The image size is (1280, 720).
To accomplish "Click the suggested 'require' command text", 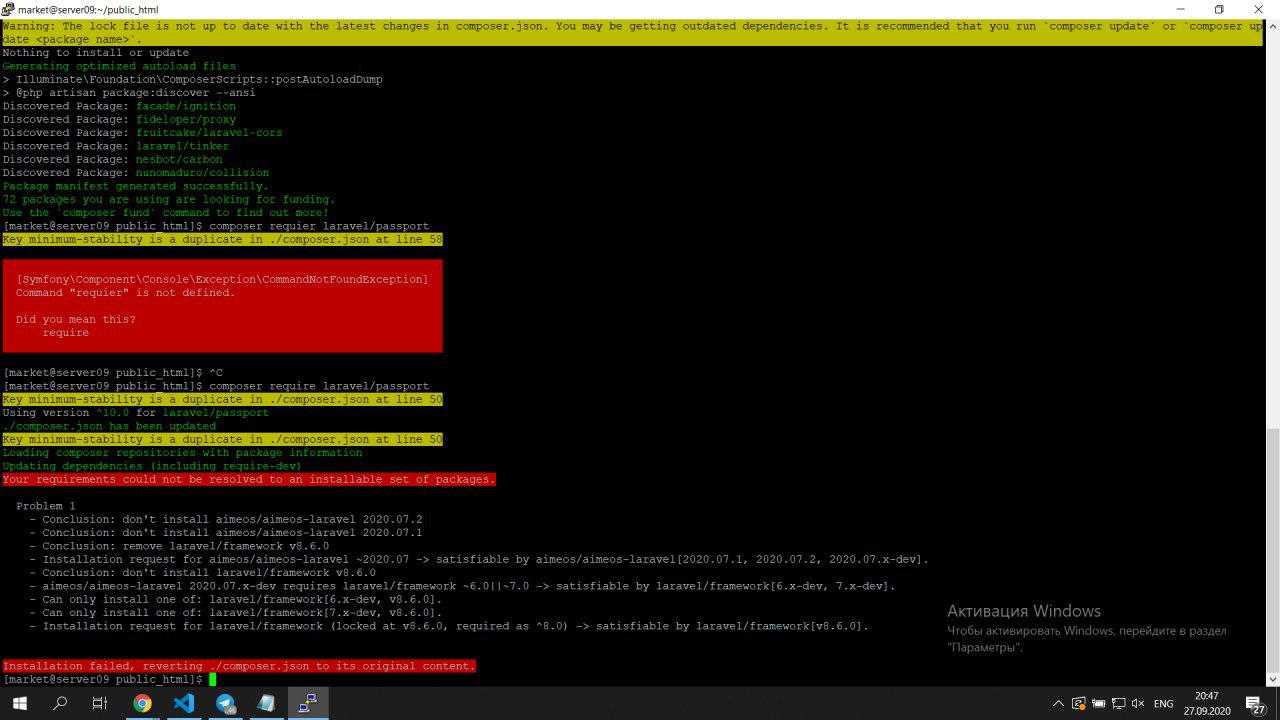I will pyautogui.click(x=66, y=333).
